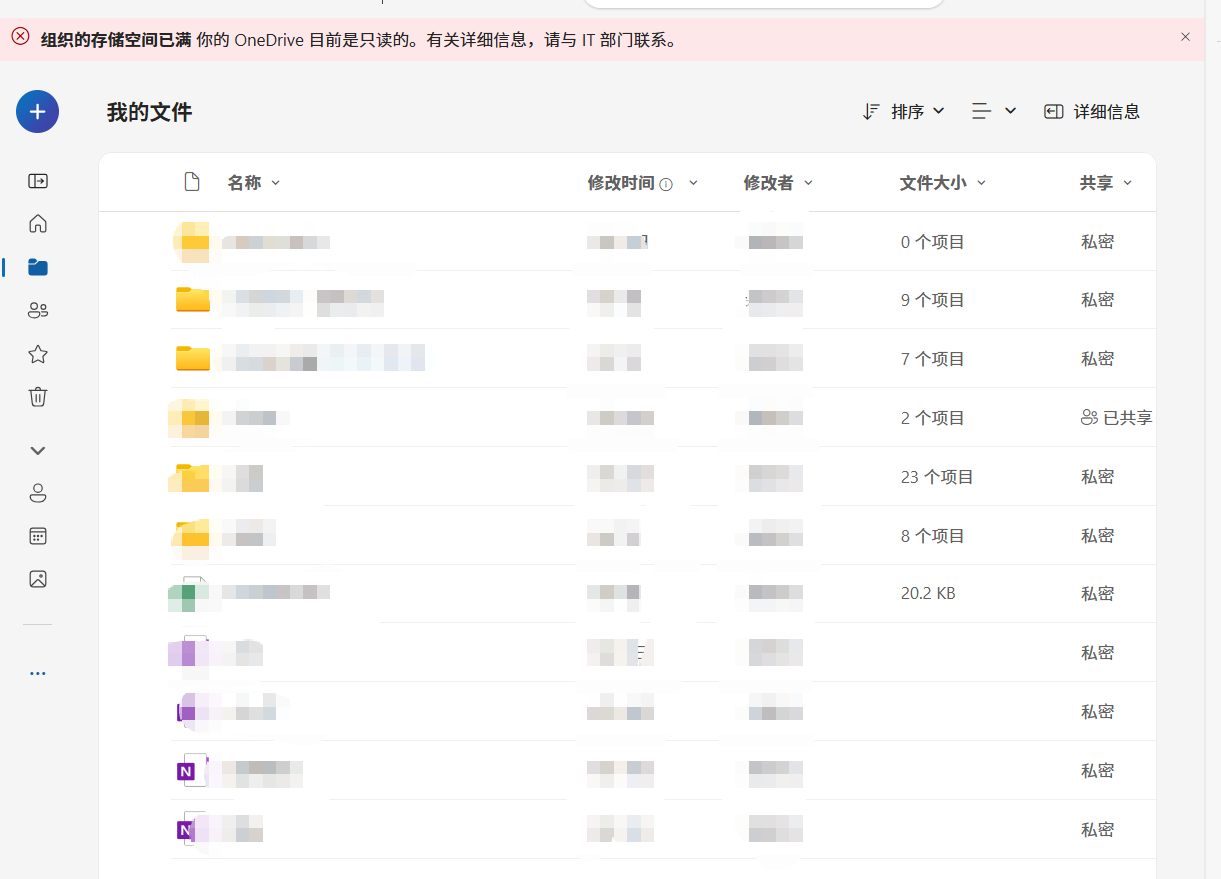Click the red error icon in banner

(20, 36)
